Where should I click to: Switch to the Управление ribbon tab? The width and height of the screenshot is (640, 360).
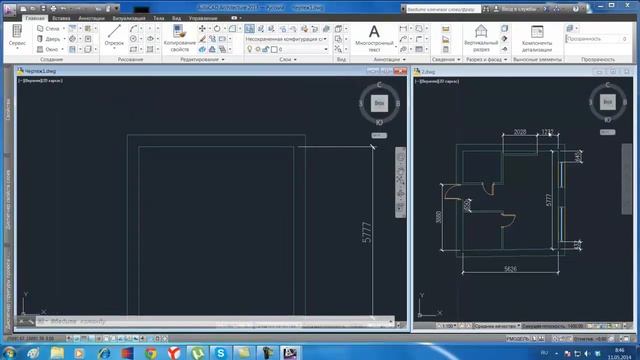pos(203,18)
